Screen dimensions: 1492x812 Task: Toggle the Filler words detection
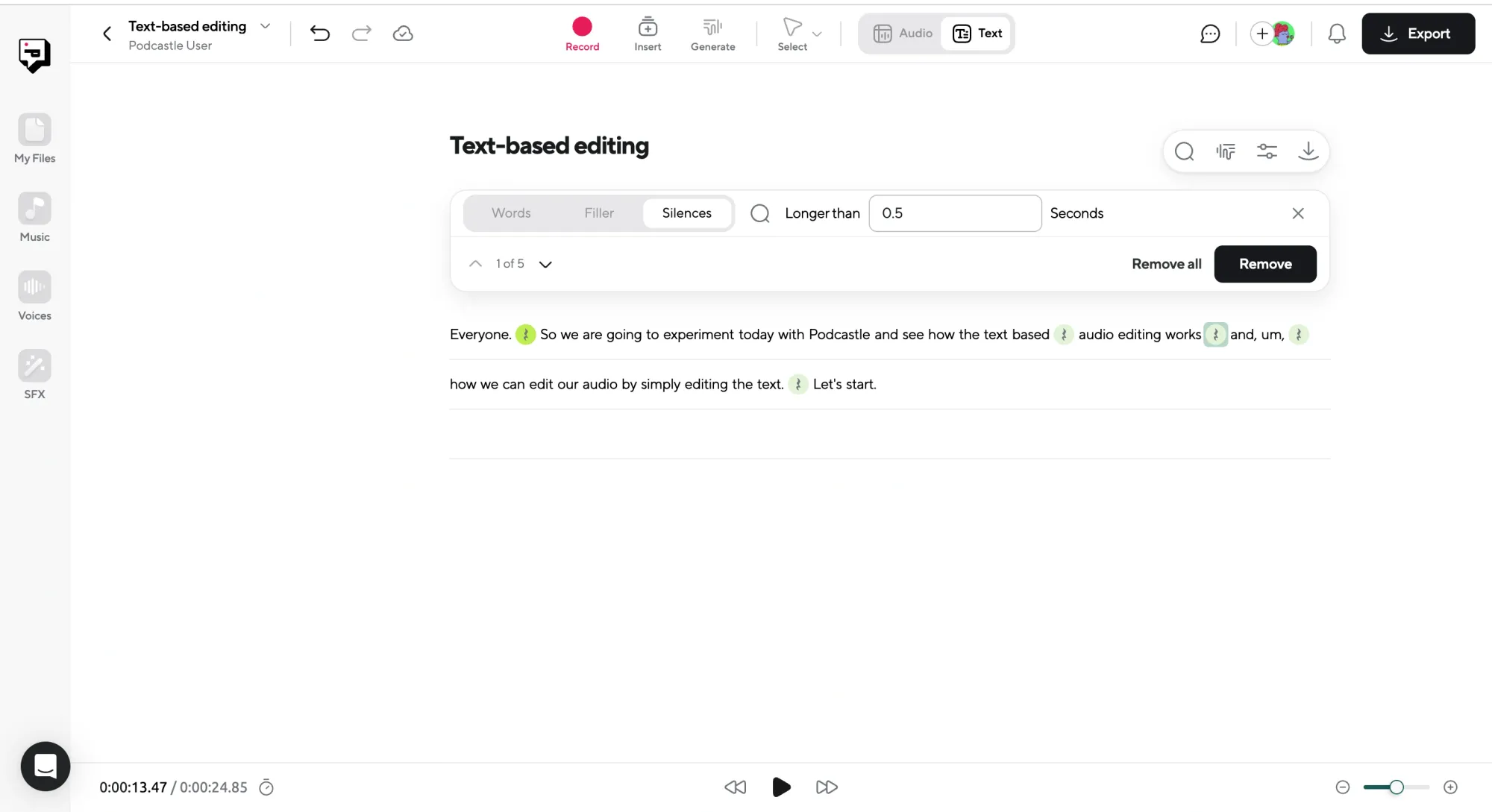click(x=598, y=213)
